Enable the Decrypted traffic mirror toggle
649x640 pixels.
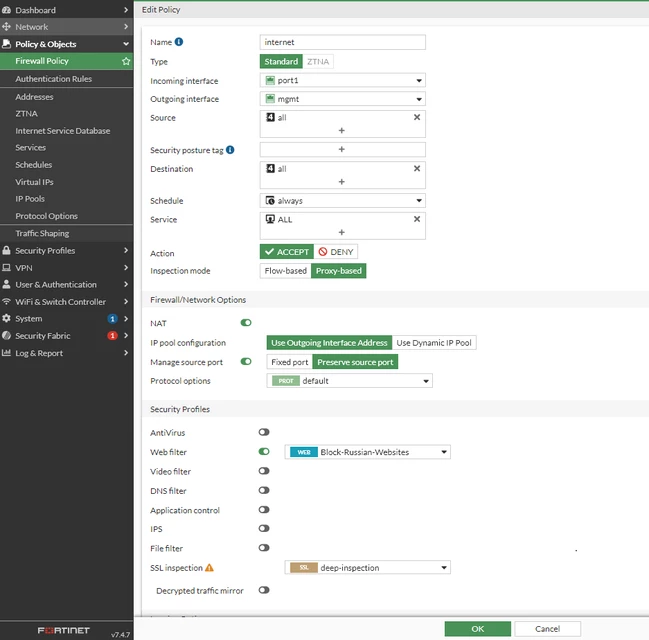point(264,590)
